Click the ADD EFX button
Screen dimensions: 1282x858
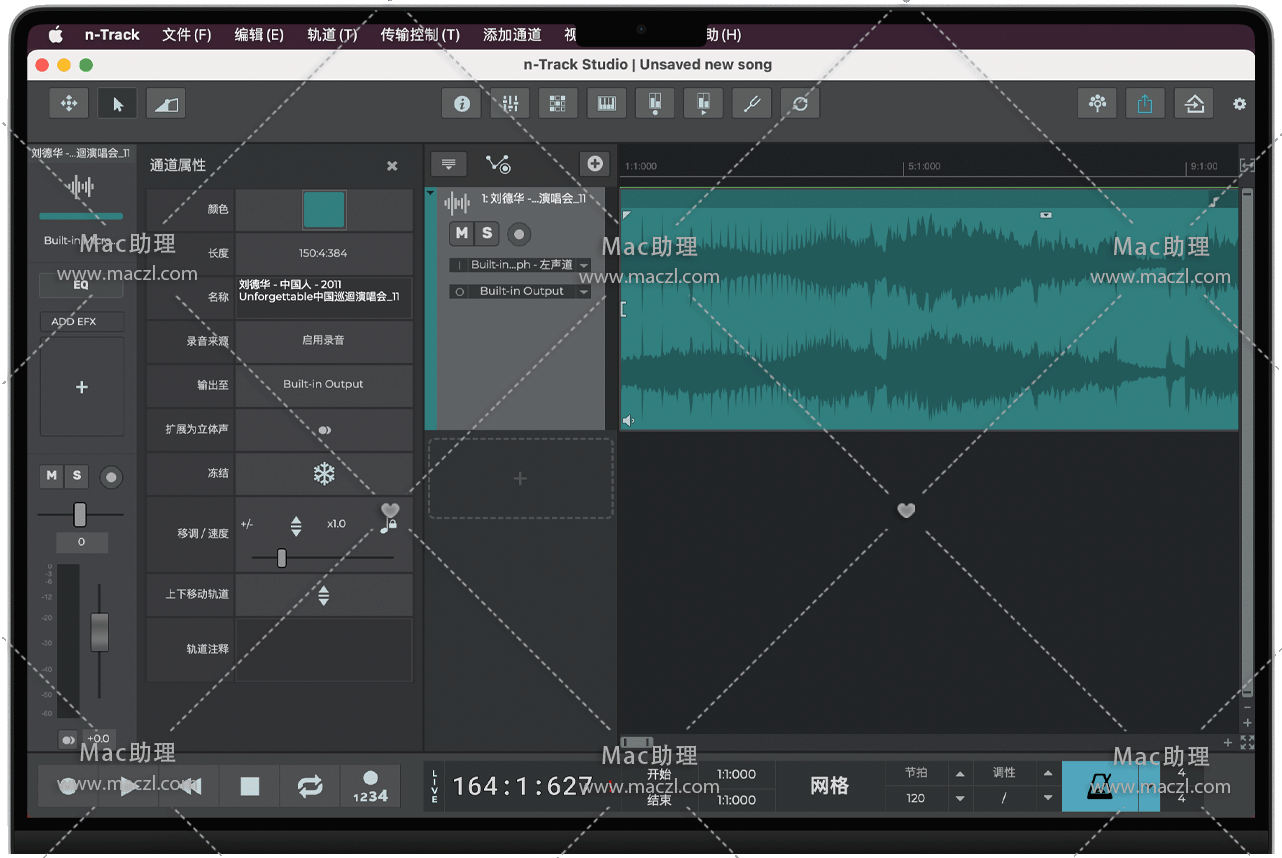(81, 322)
